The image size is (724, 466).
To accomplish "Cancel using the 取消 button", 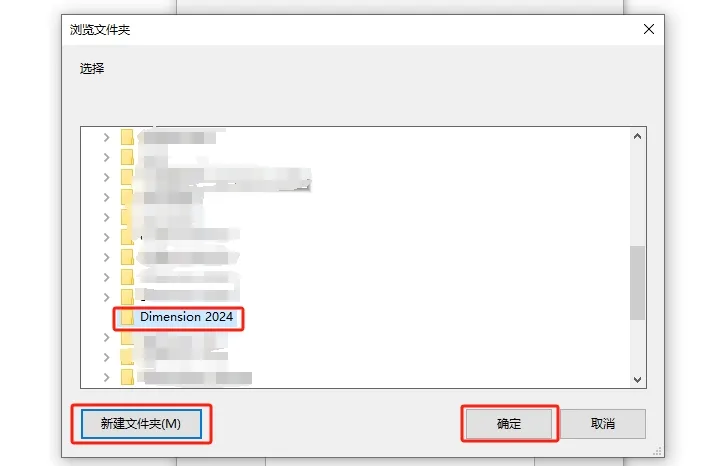I will (x=603, y=424).
